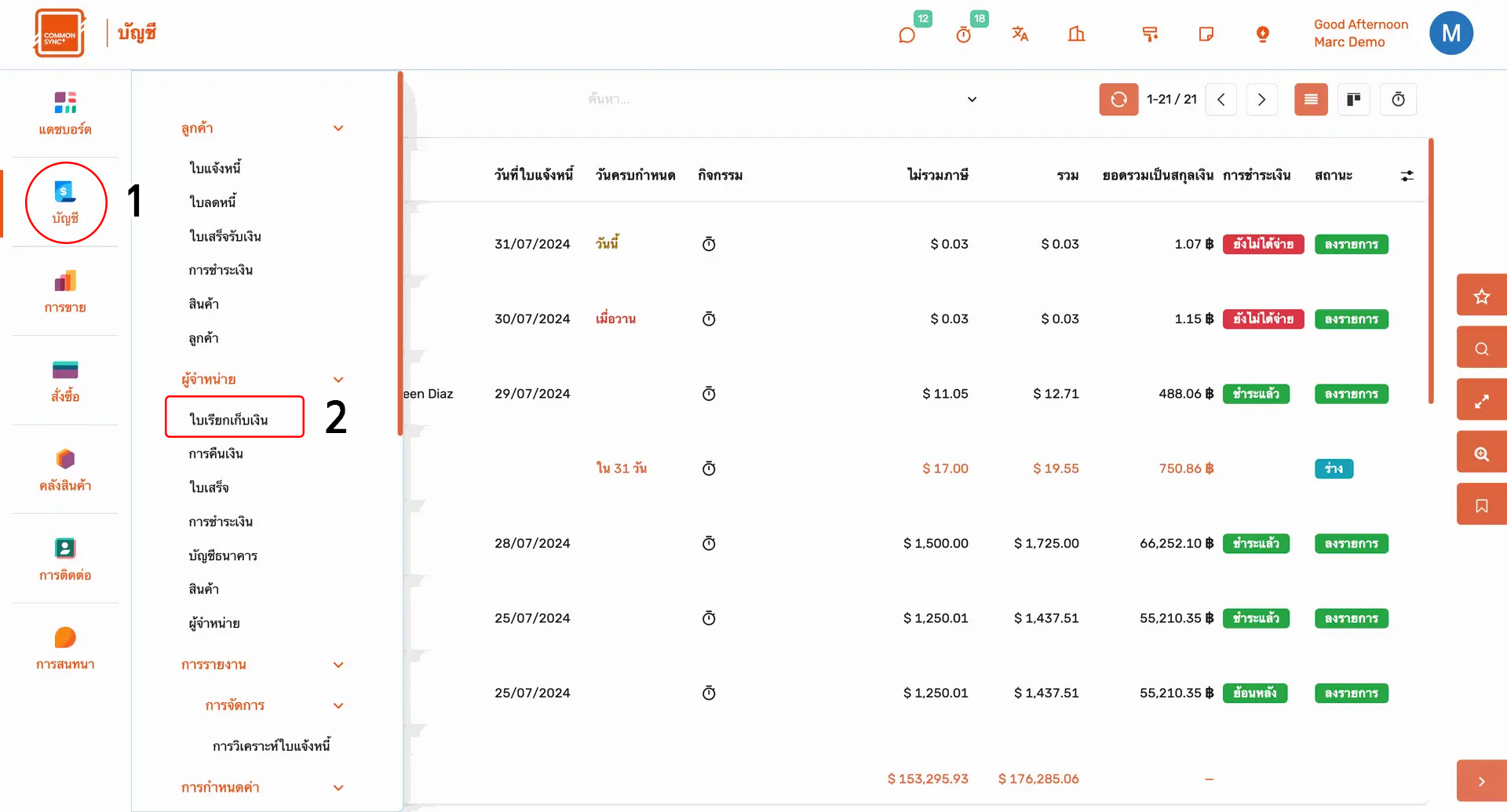The image size is (1507, 812).
Task: Switch to list view
Action: [x=1310, y=100]
